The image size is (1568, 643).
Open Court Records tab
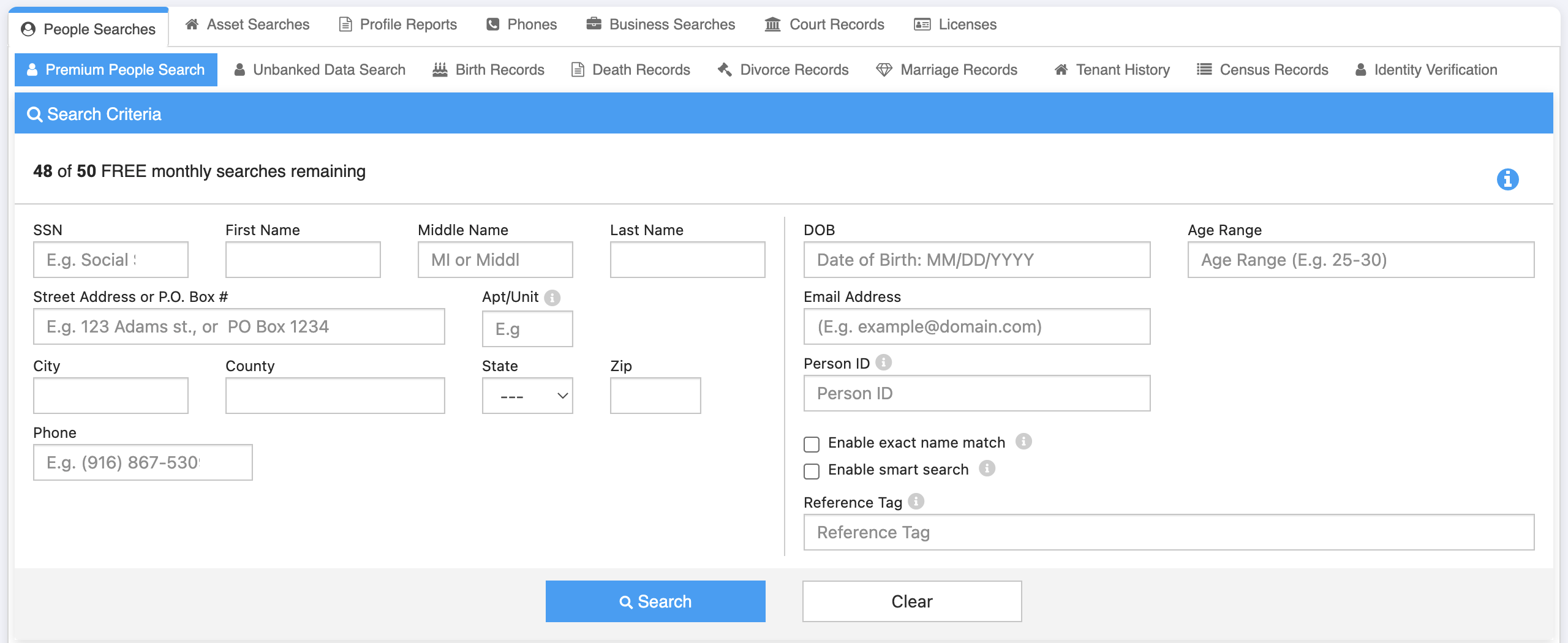(825, 24)
